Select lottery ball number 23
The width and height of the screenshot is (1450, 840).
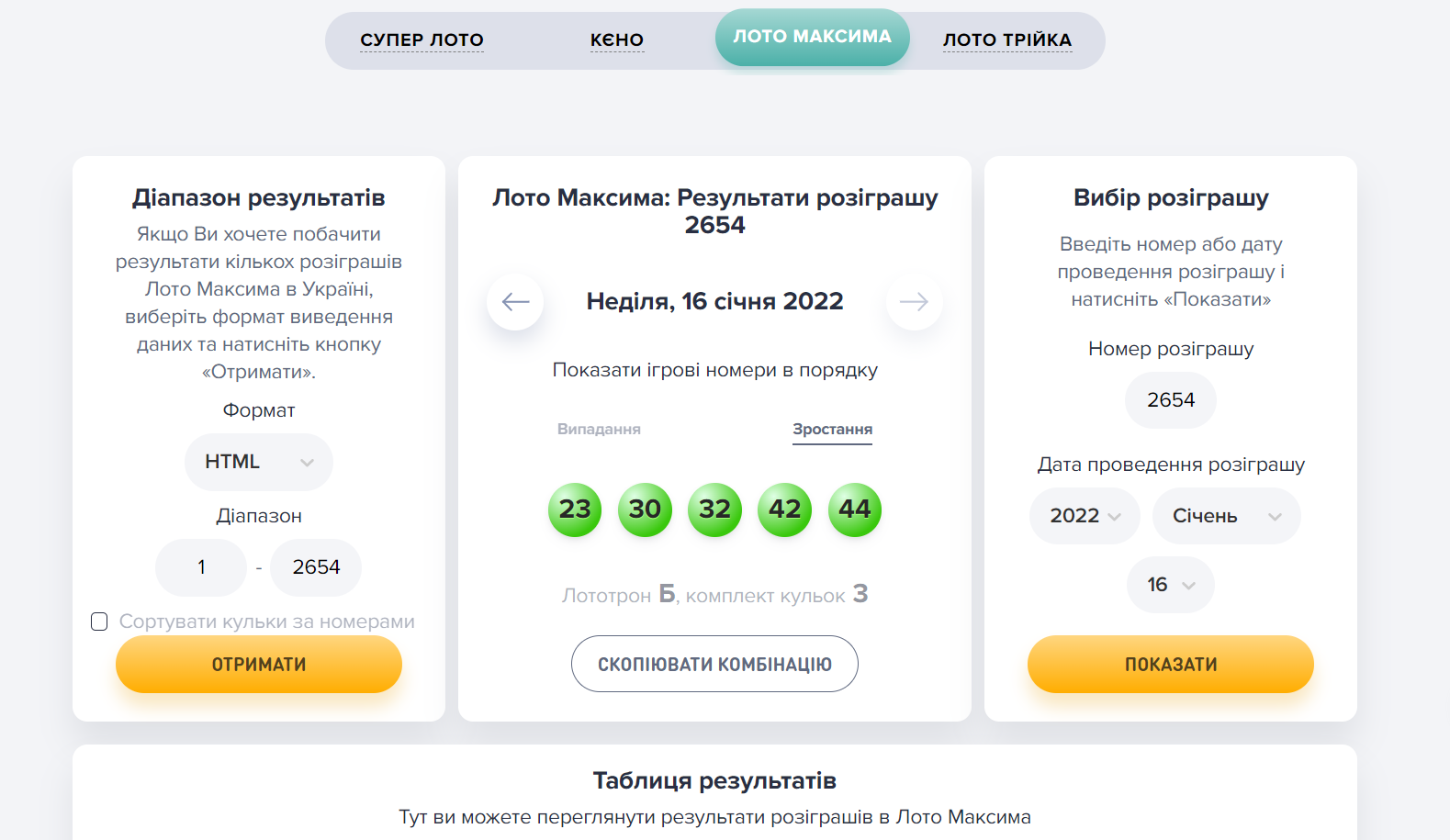click(574, 510)
